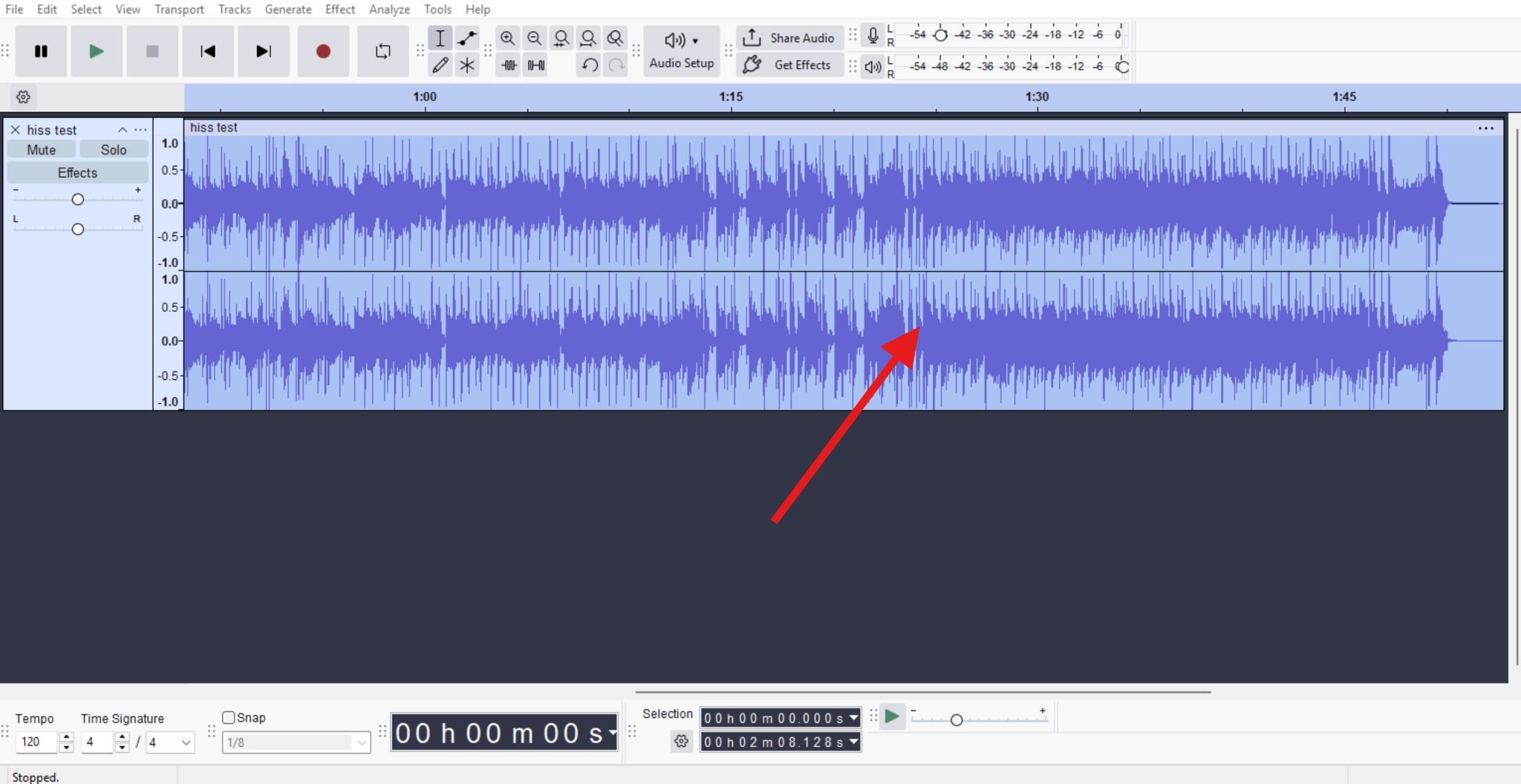The height and width of the screenshot is (784, 1521).
Task: Select the Selection tool
Action: pos(440,38)
